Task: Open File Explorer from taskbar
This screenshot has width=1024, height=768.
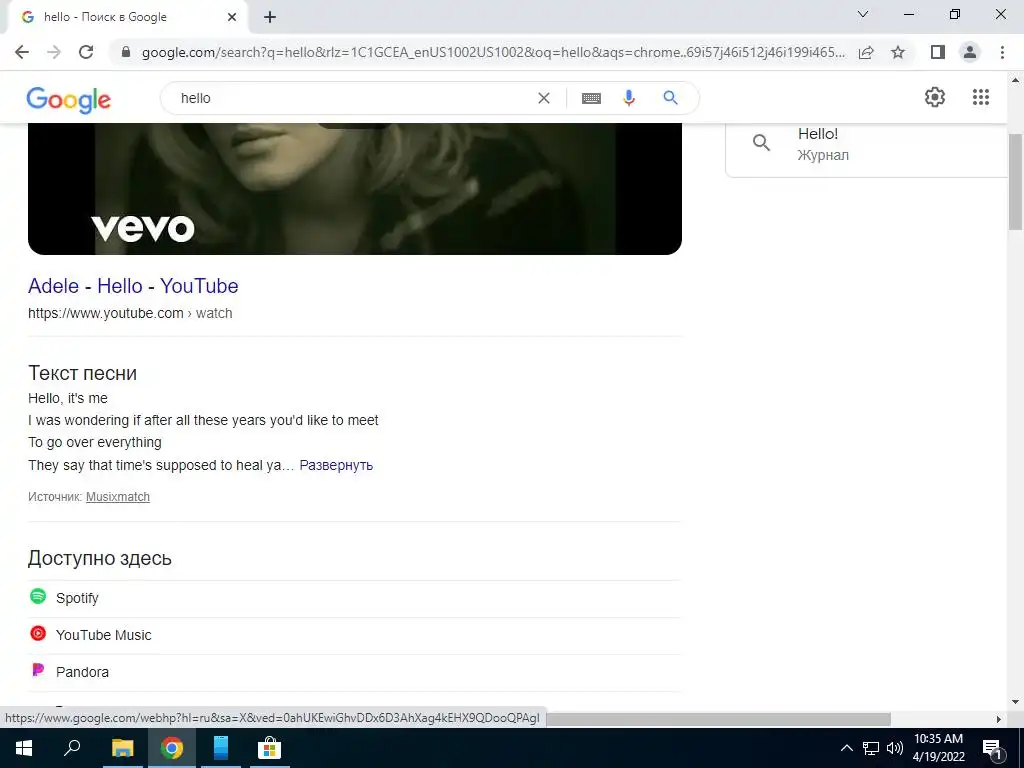Action: [x=122, y=748]
